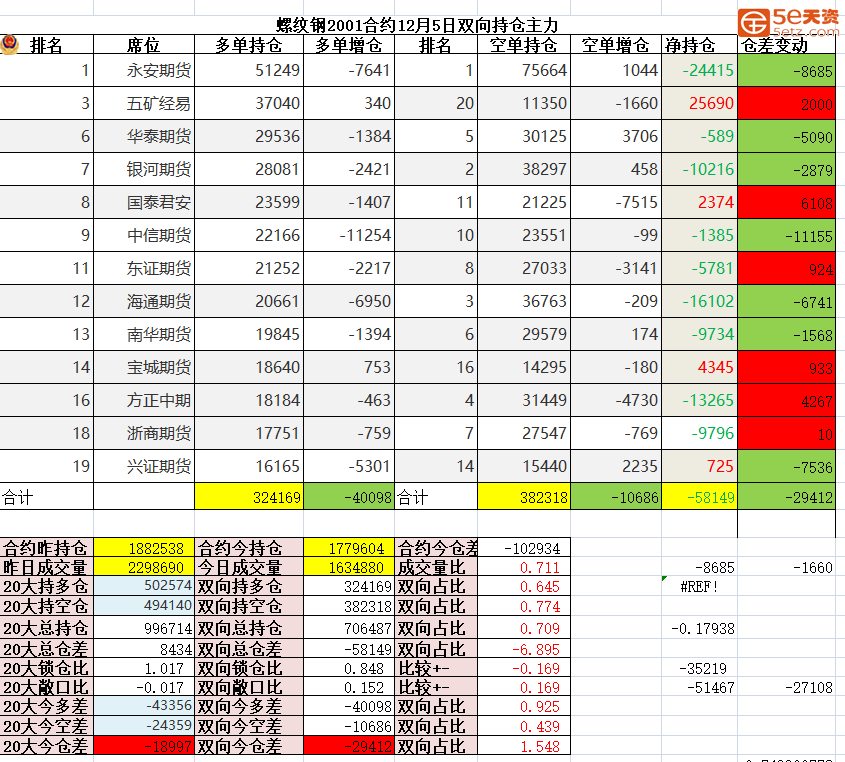Select the 20大锁仓比 value 1.017
This screenshot has width=845, height=762.
click(144, 668)
